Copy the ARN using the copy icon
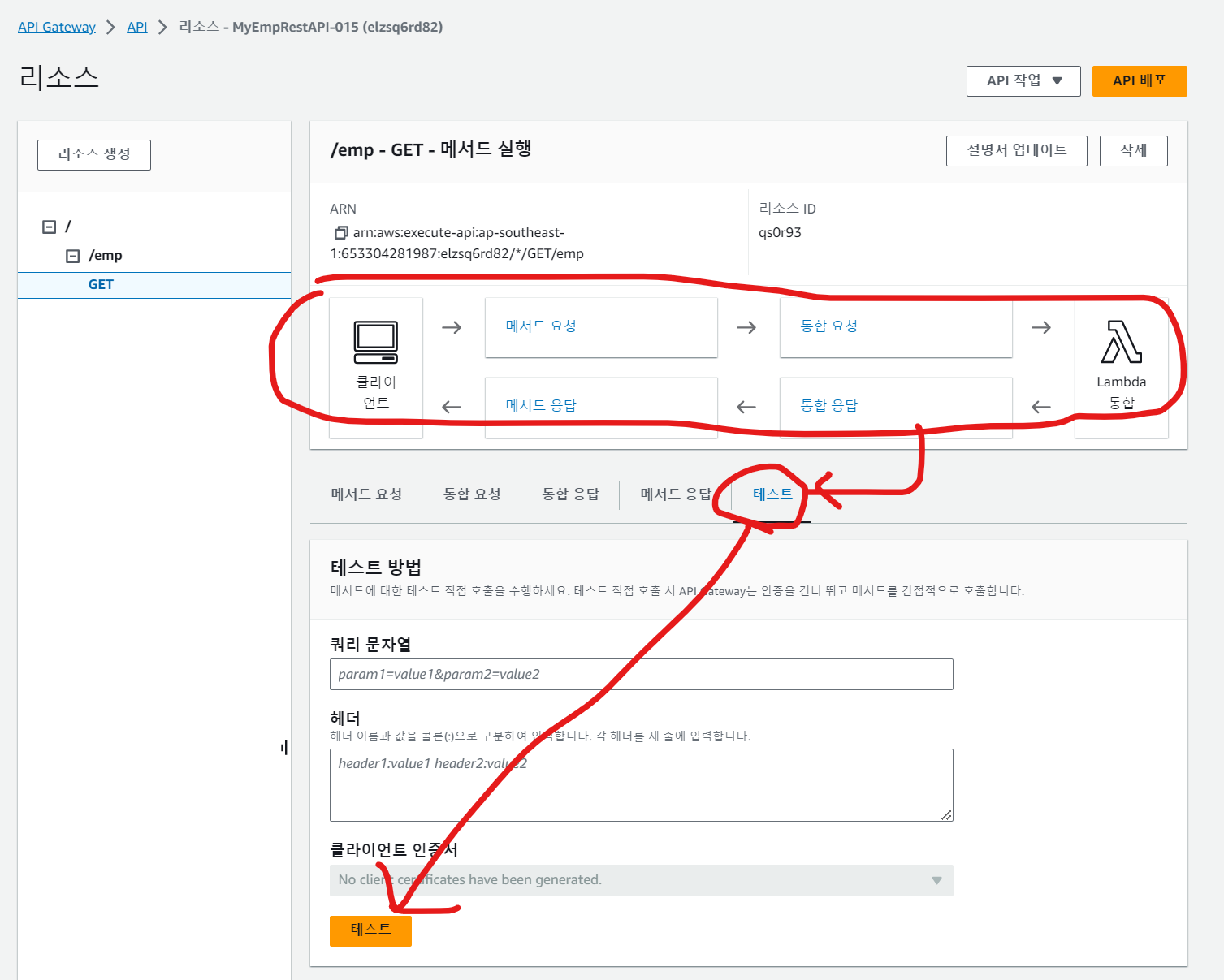The image size is (1224, 980). click(x=341, y=233)
